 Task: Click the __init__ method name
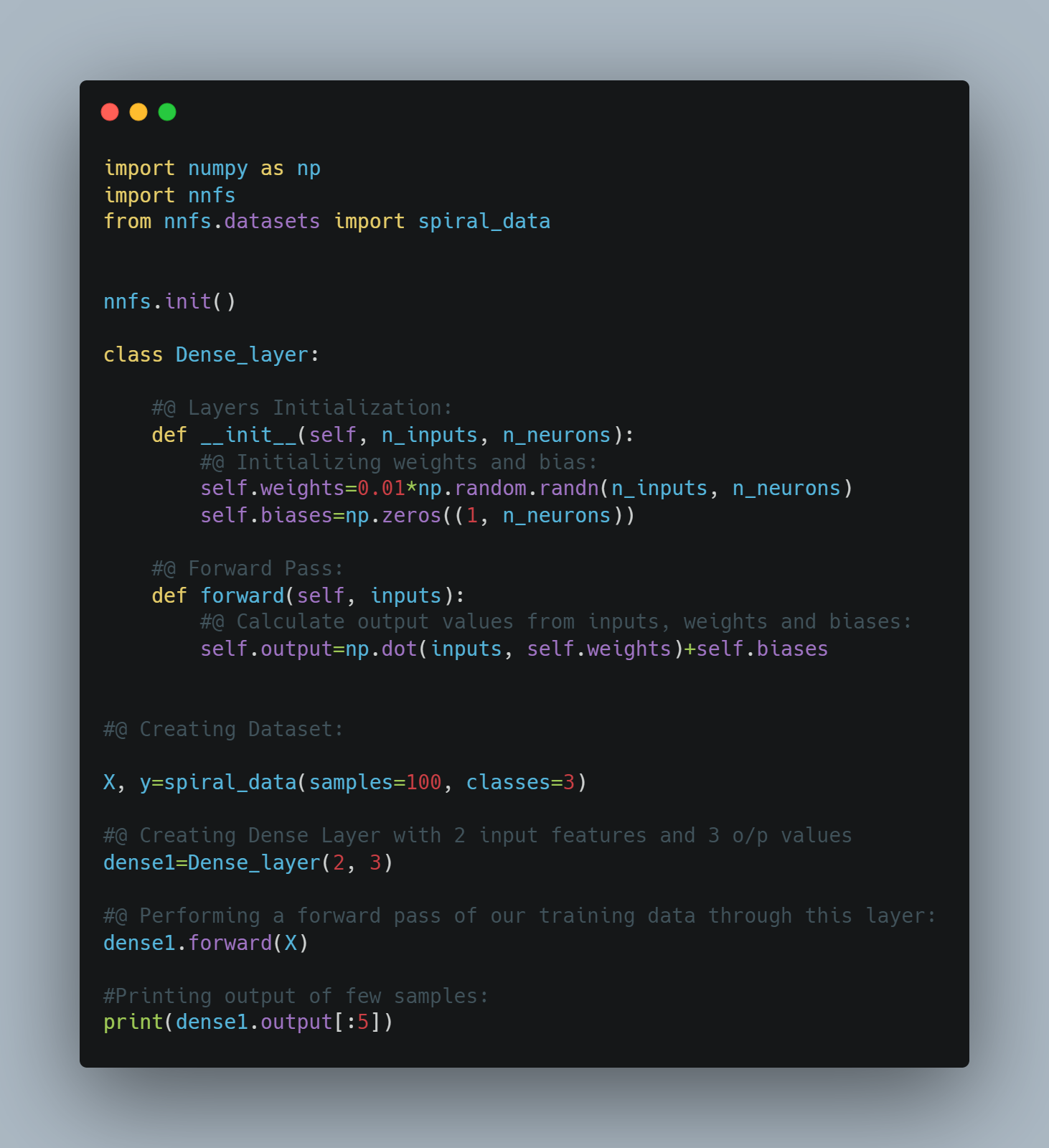pos(248,435)
